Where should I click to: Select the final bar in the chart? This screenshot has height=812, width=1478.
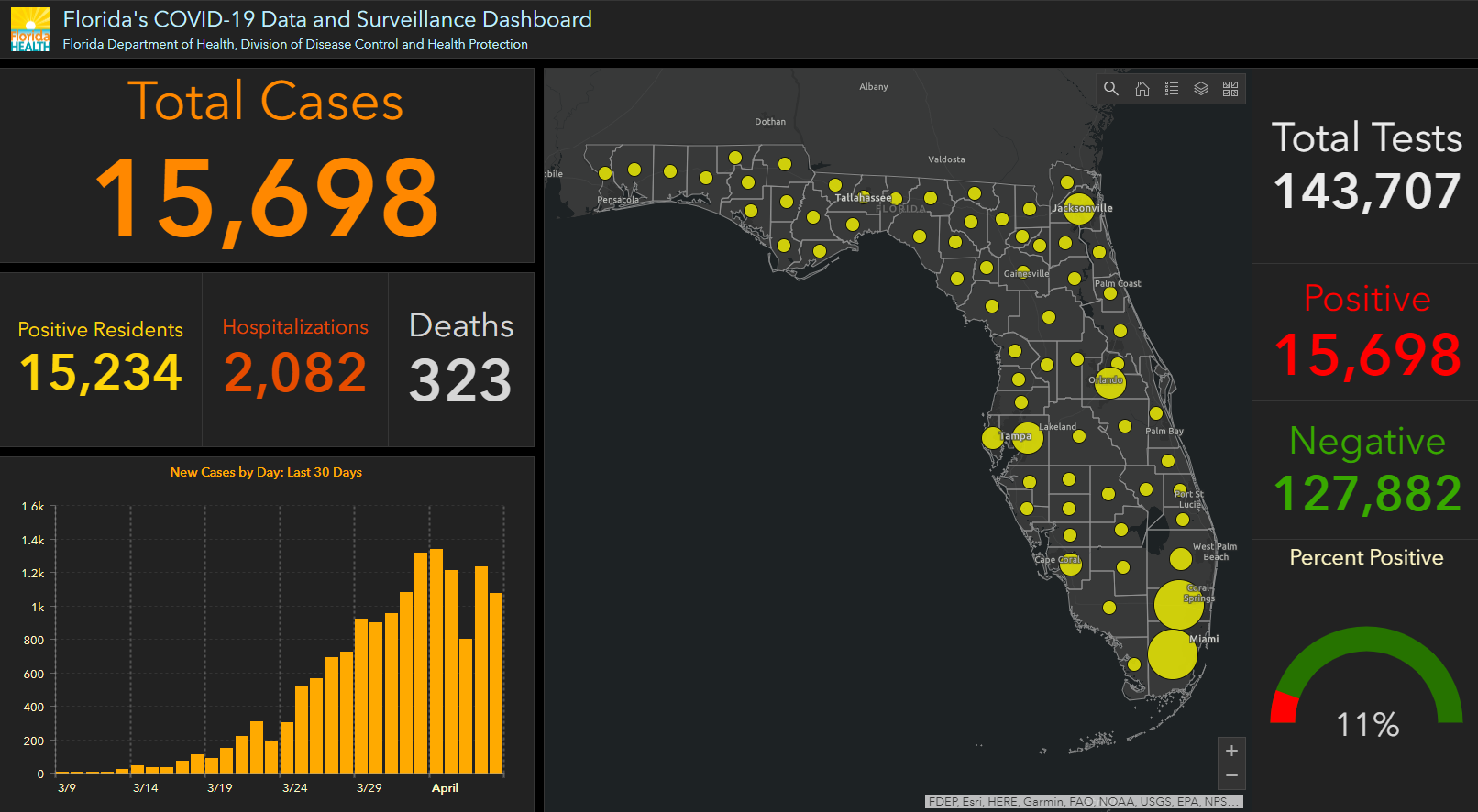coord(496,684)
